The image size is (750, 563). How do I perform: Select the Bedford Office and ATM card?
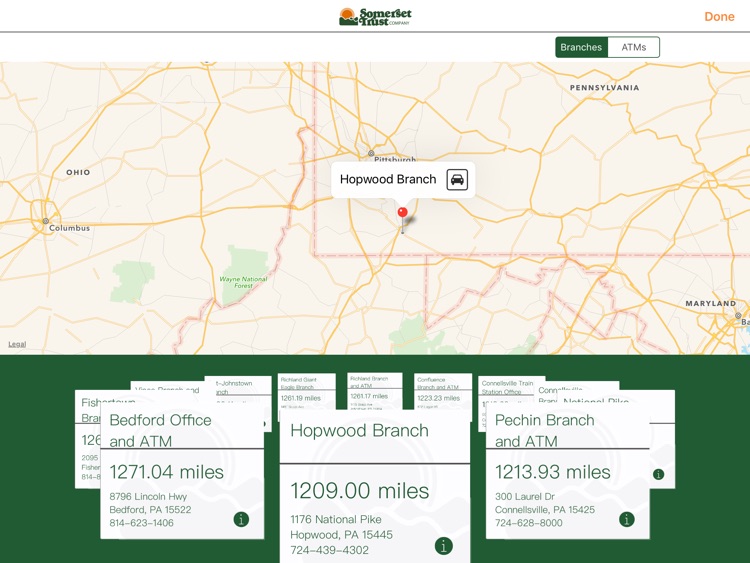tap(182, 471)
